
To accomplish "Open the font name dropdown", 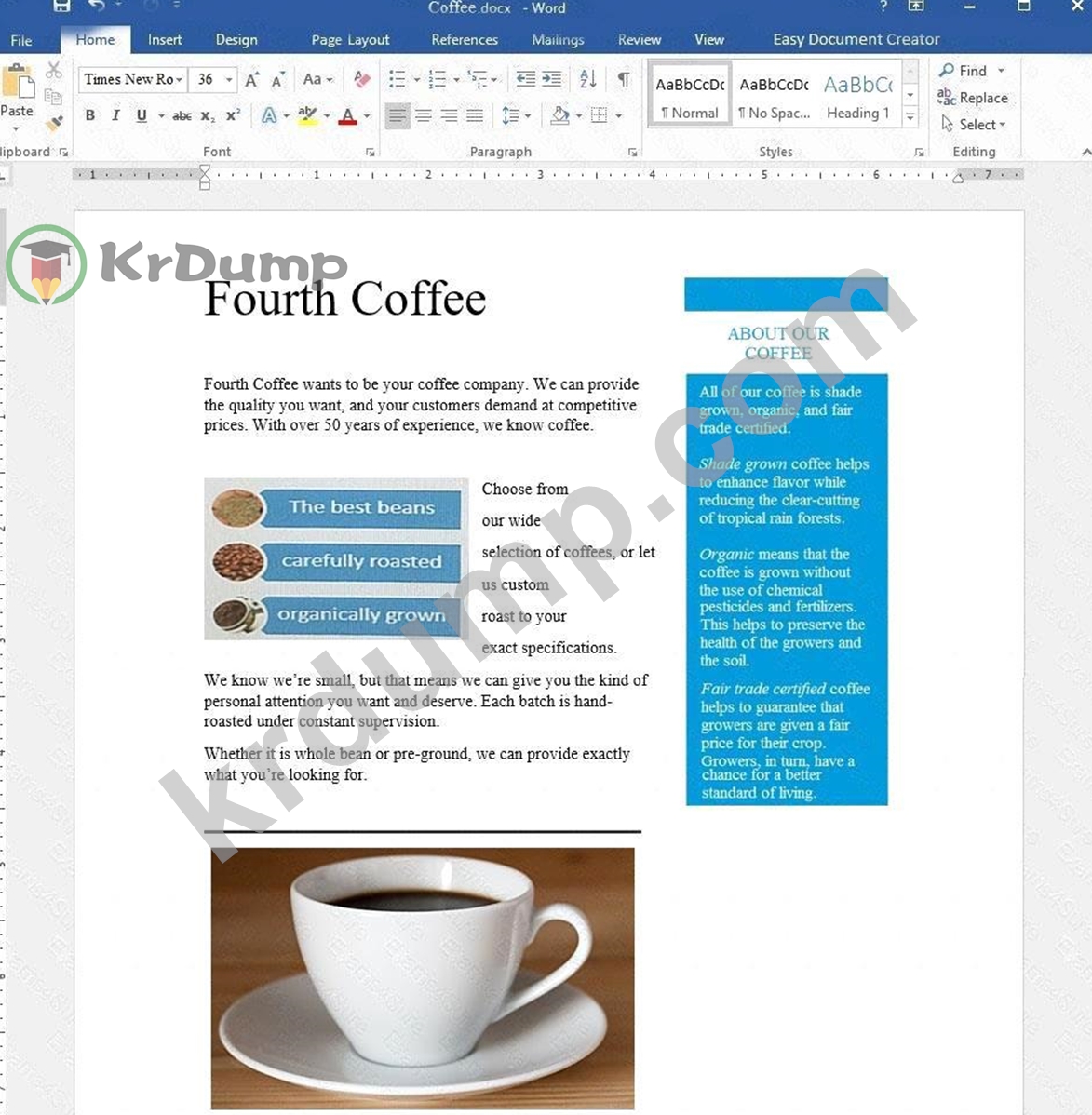I will pos(180,80).
